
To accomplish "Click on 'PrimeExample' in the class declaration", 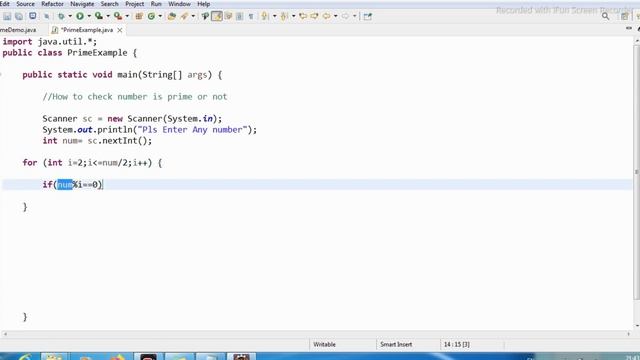I will [x=97, y=53].
